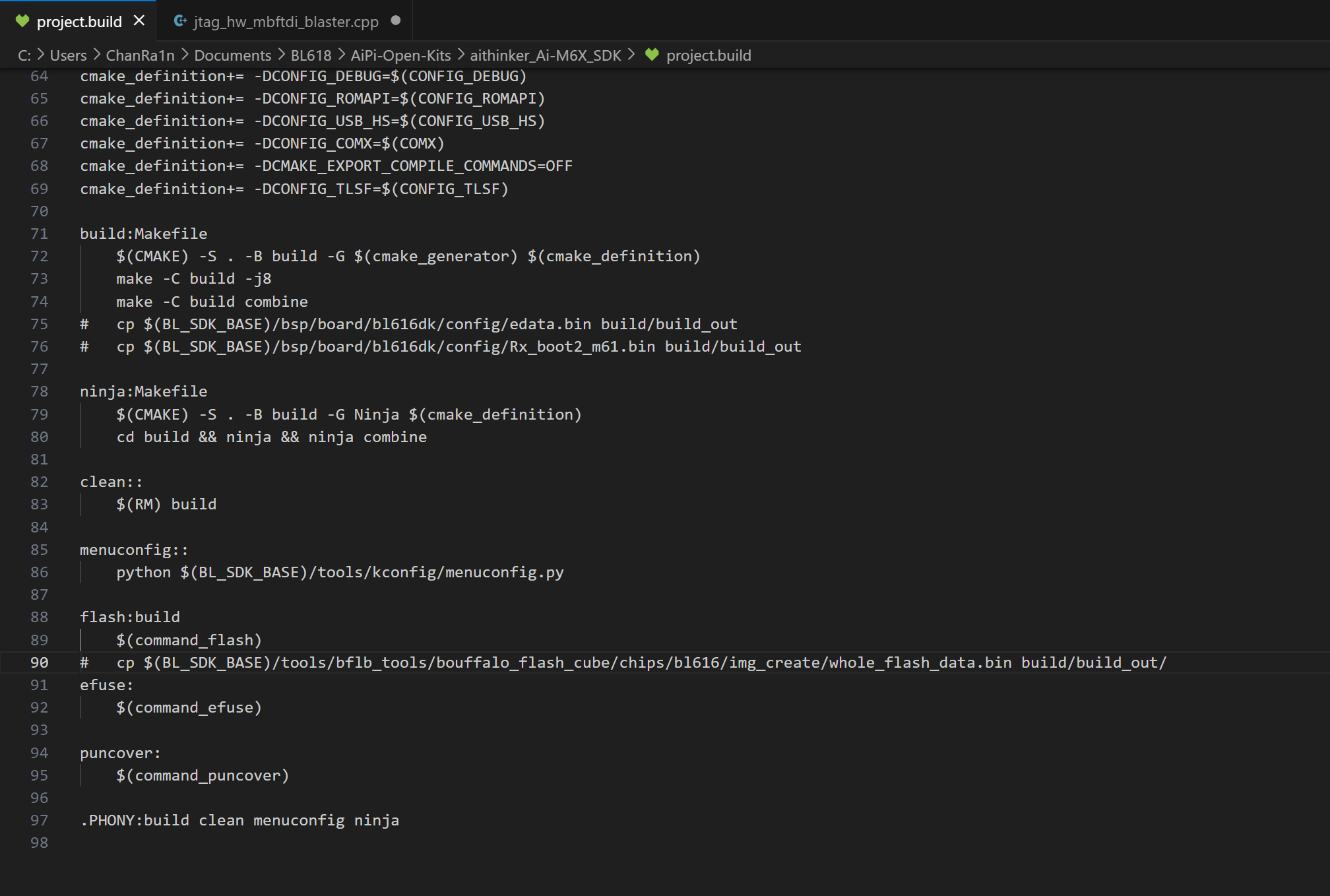Click the -DCONFIG_COMX definition line

tap(262, 143)
